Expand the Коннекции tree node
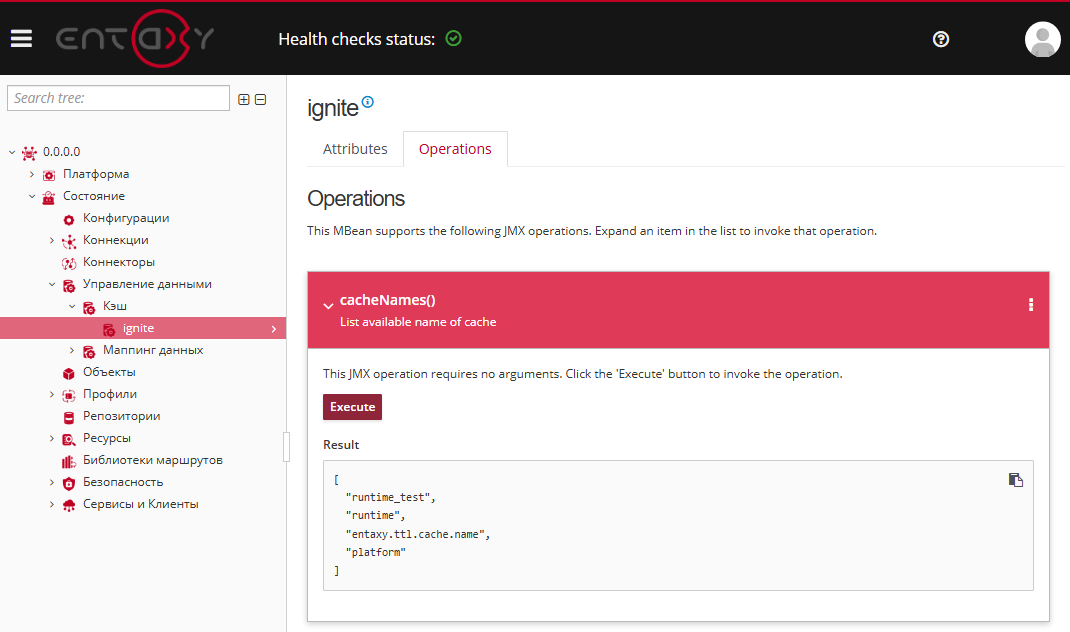The width and height of the screenshot is (1070, 632). click(52, 240)
